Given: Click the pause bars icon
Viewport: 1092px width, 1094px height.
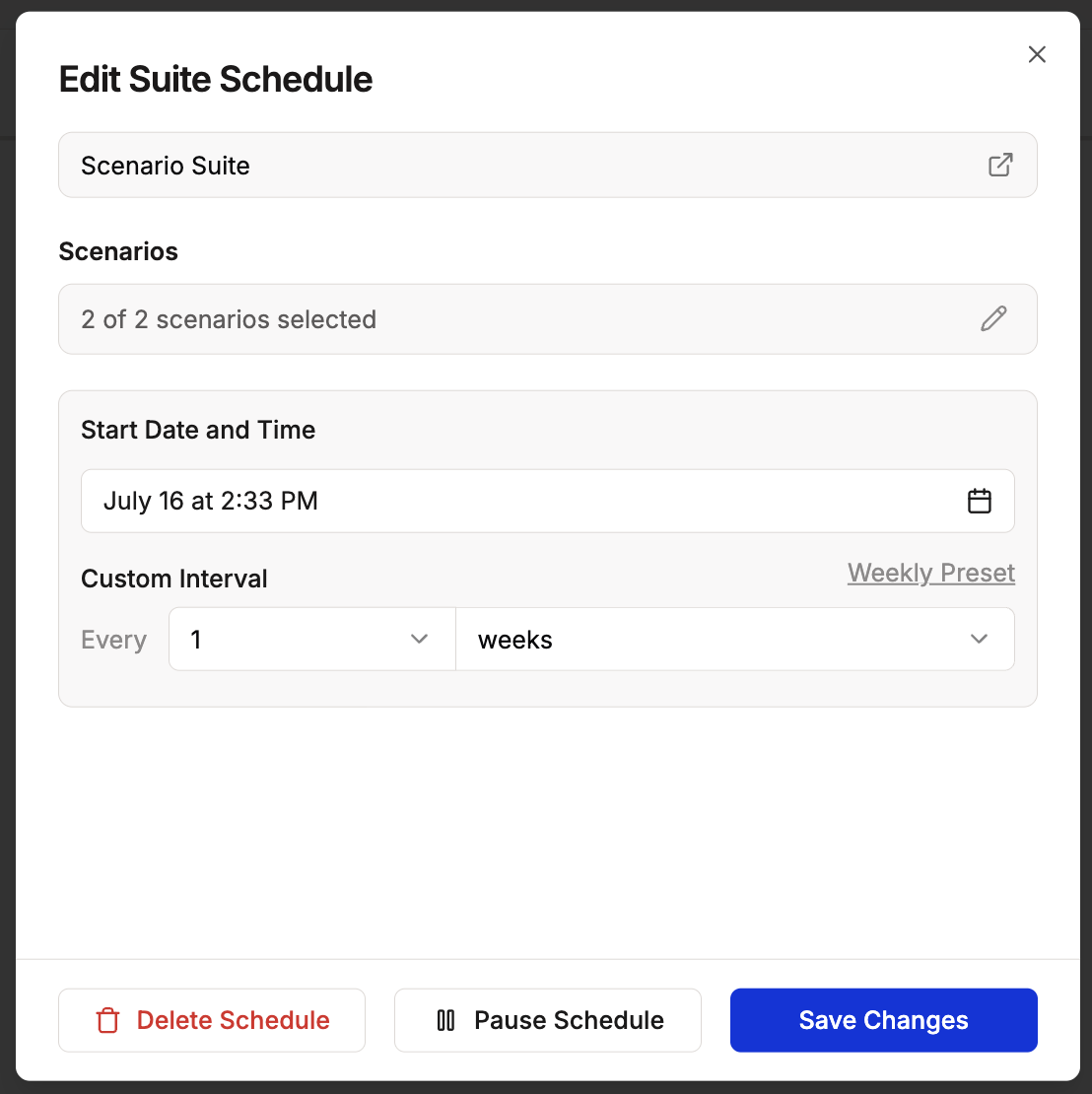Looking at the screenshot, I should [445, 1020].
